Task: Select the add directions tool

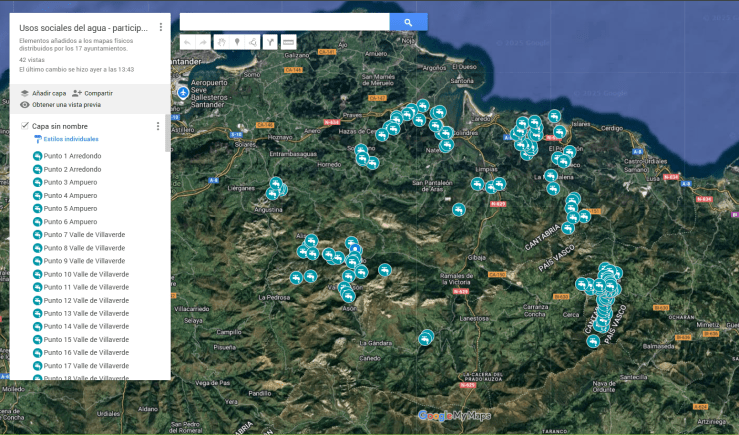Action: [x=270, y=42]
